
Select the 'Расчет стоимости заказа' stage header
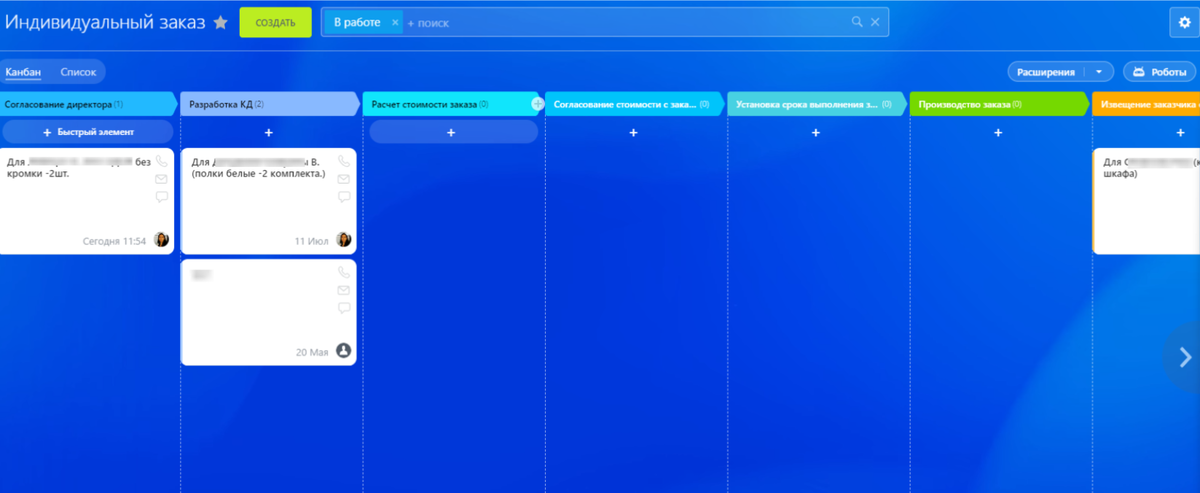coord(452,104)
